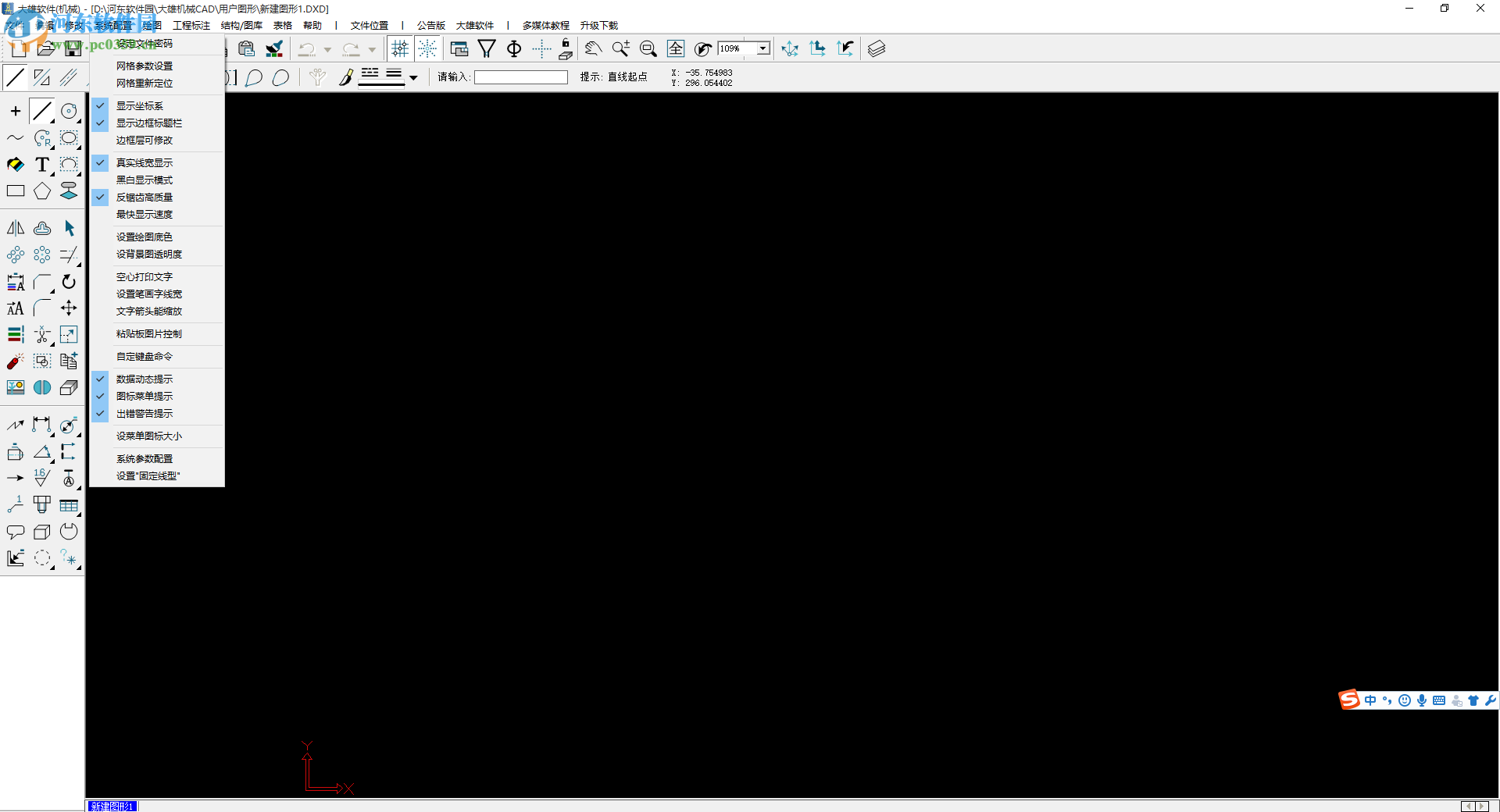The width and height of the screenshot is (1500, 812).
Task: Click 大雄软件 link
Action: tap(475, 26)
